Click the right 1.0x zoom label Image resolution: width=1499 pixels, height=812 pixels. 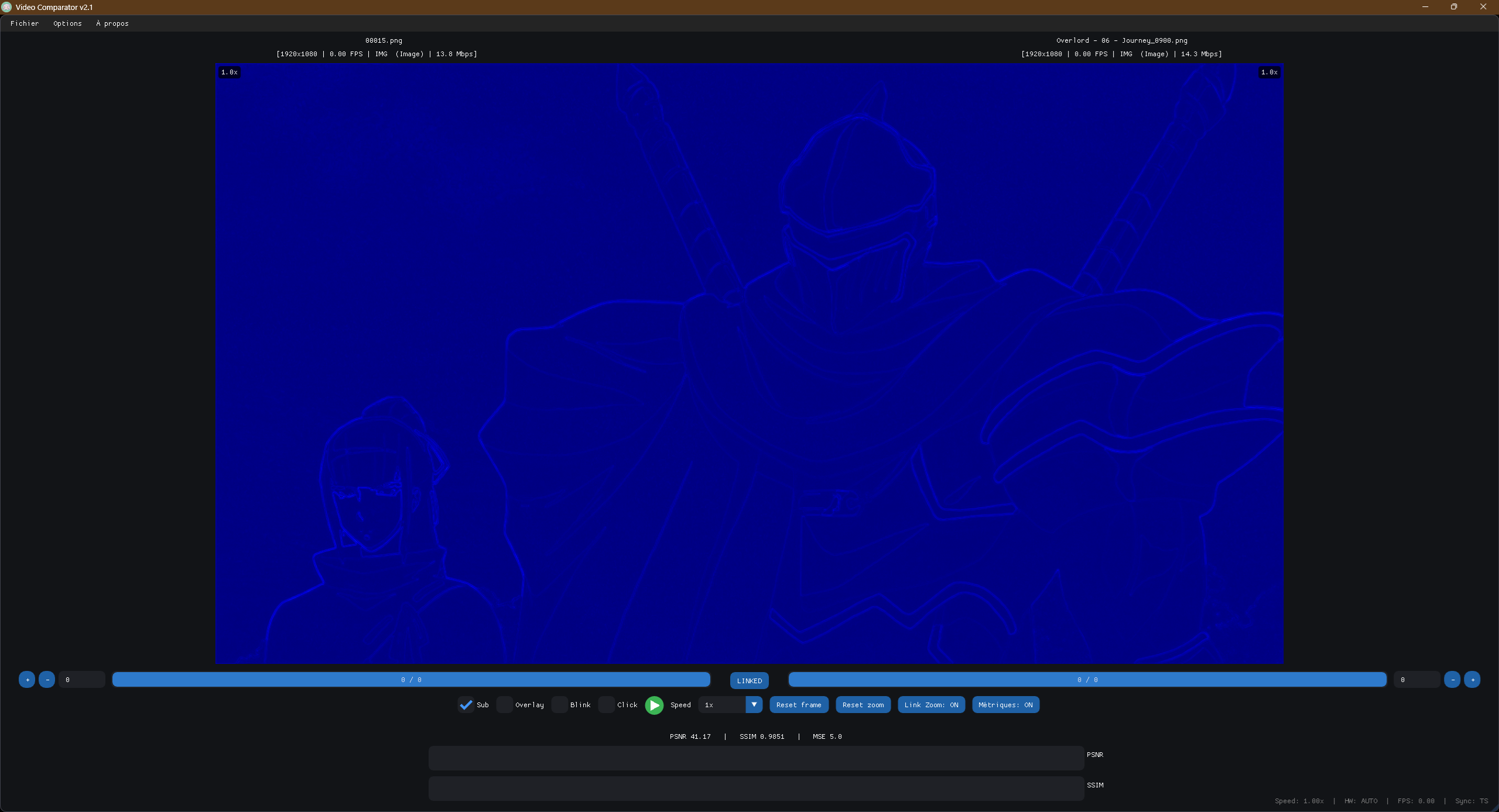(x=1269, y=72)
